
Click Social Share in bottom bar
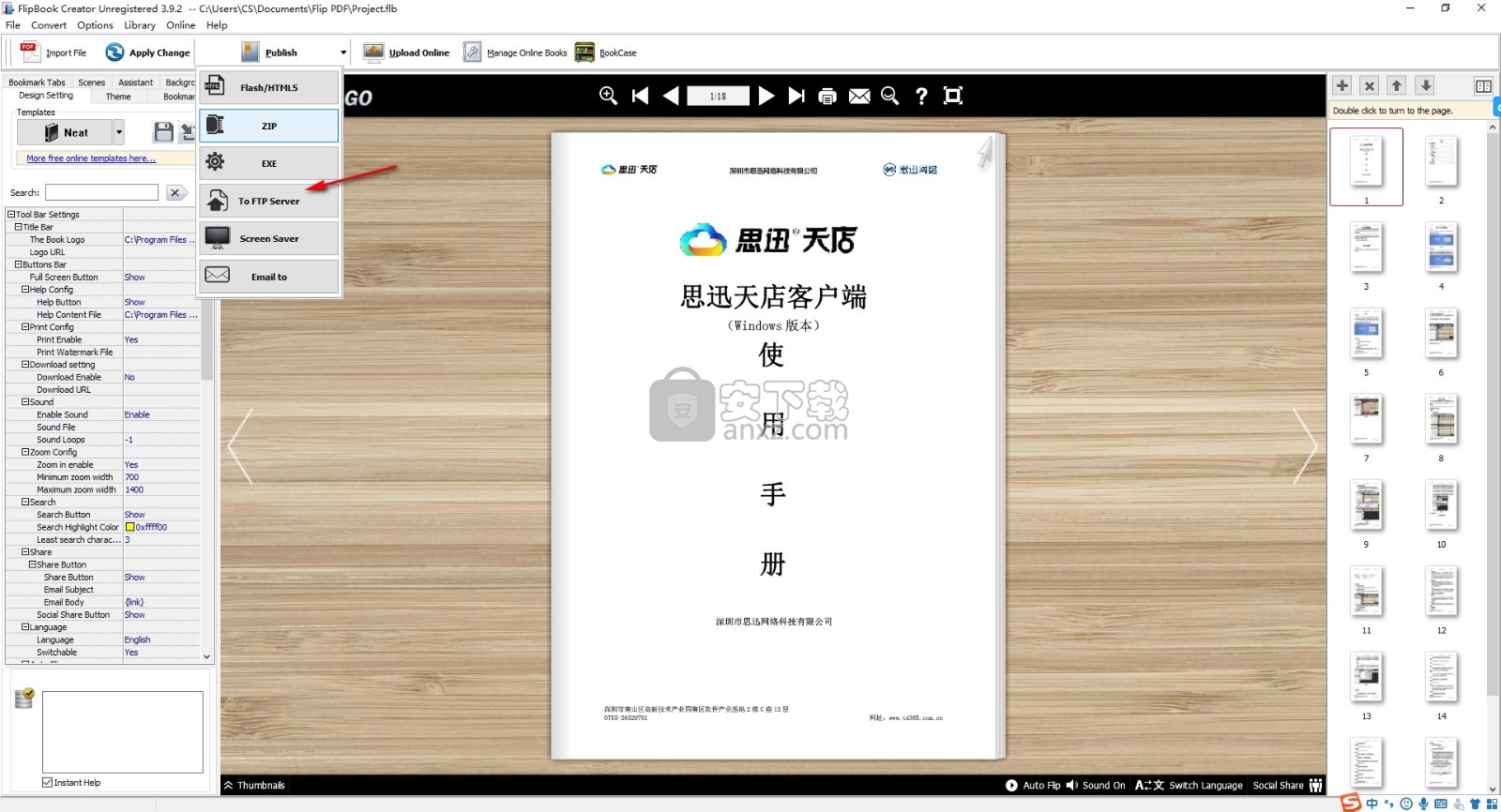click(1287, 786)
